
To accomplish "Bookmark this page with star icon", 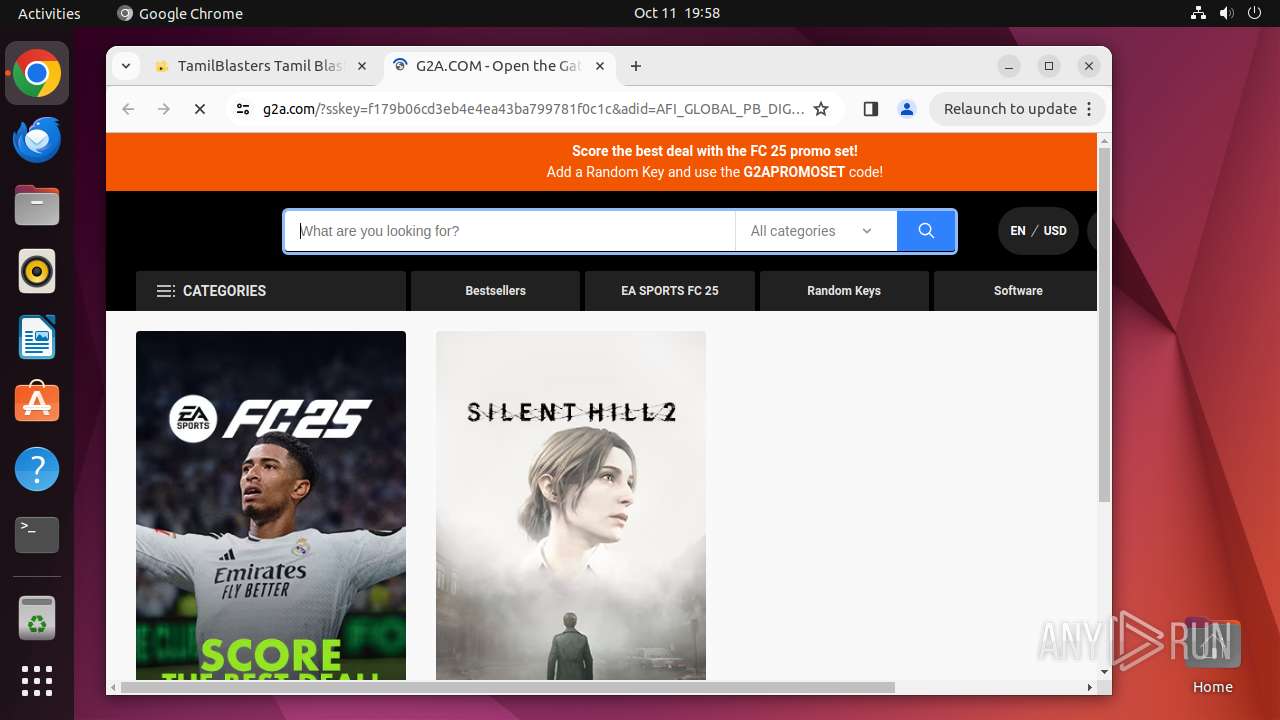I will pos(821,109).
